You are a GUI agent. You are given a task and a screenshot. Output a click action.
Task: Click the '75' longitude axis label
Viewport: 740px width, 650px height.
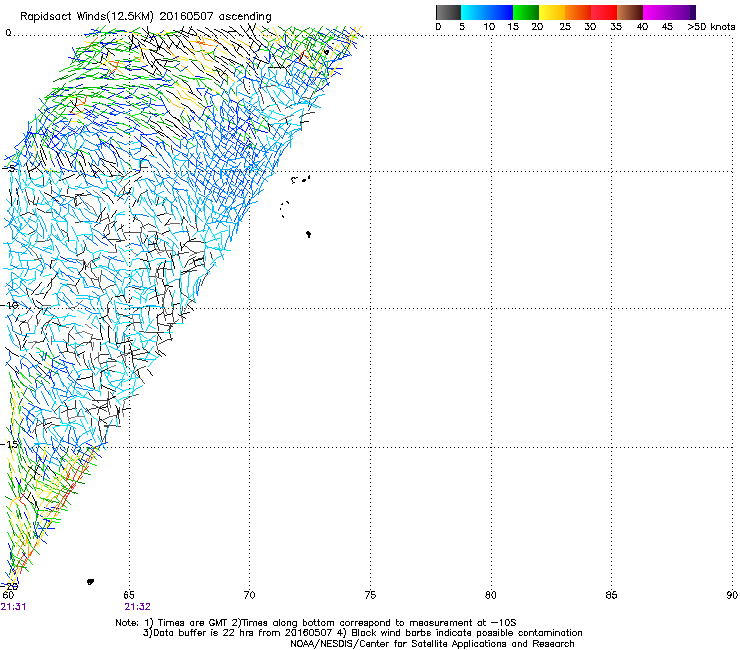pos(370,595)
